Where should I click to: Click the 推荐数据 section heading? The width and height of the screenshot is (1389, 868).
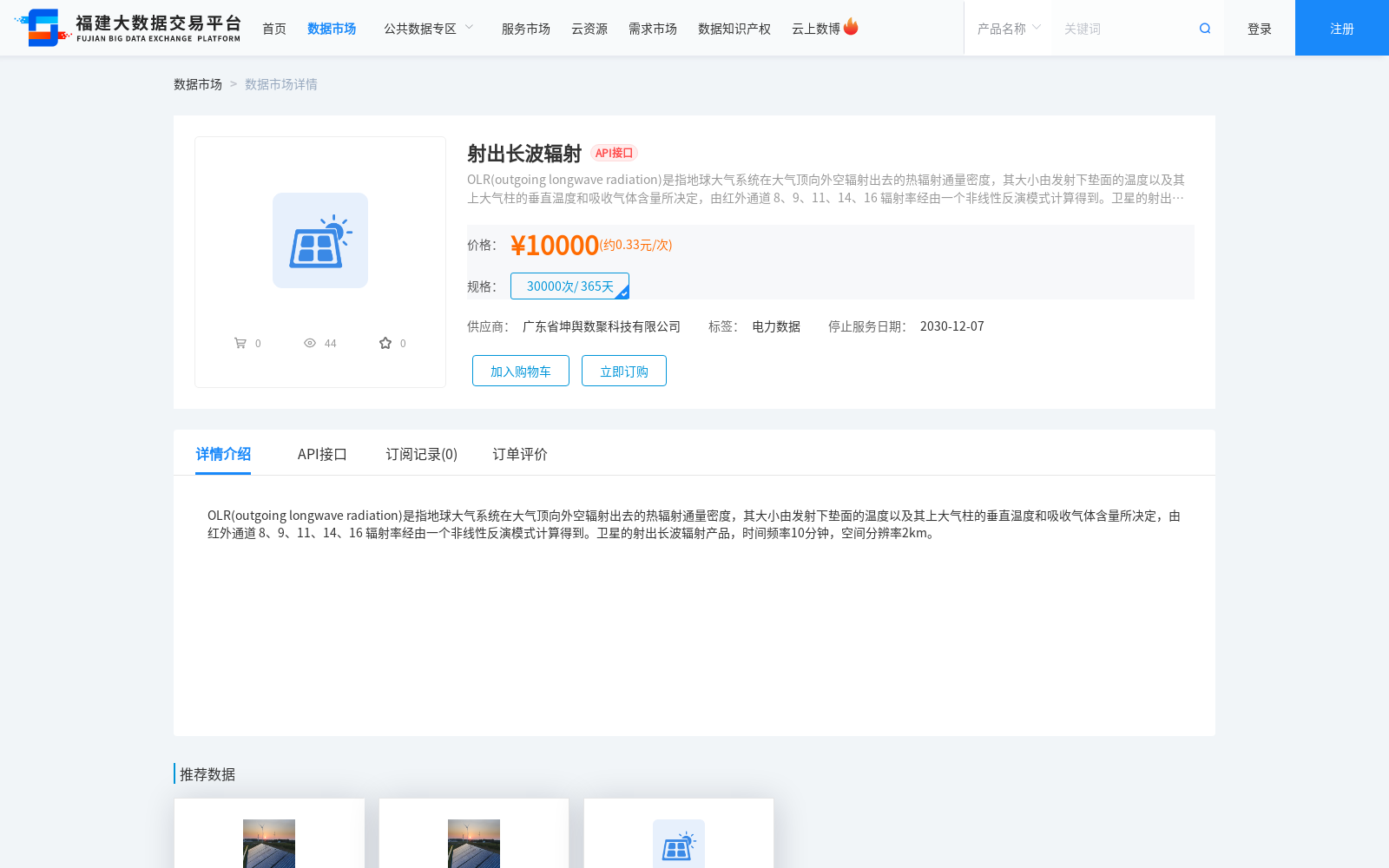(x=207, y=774)
